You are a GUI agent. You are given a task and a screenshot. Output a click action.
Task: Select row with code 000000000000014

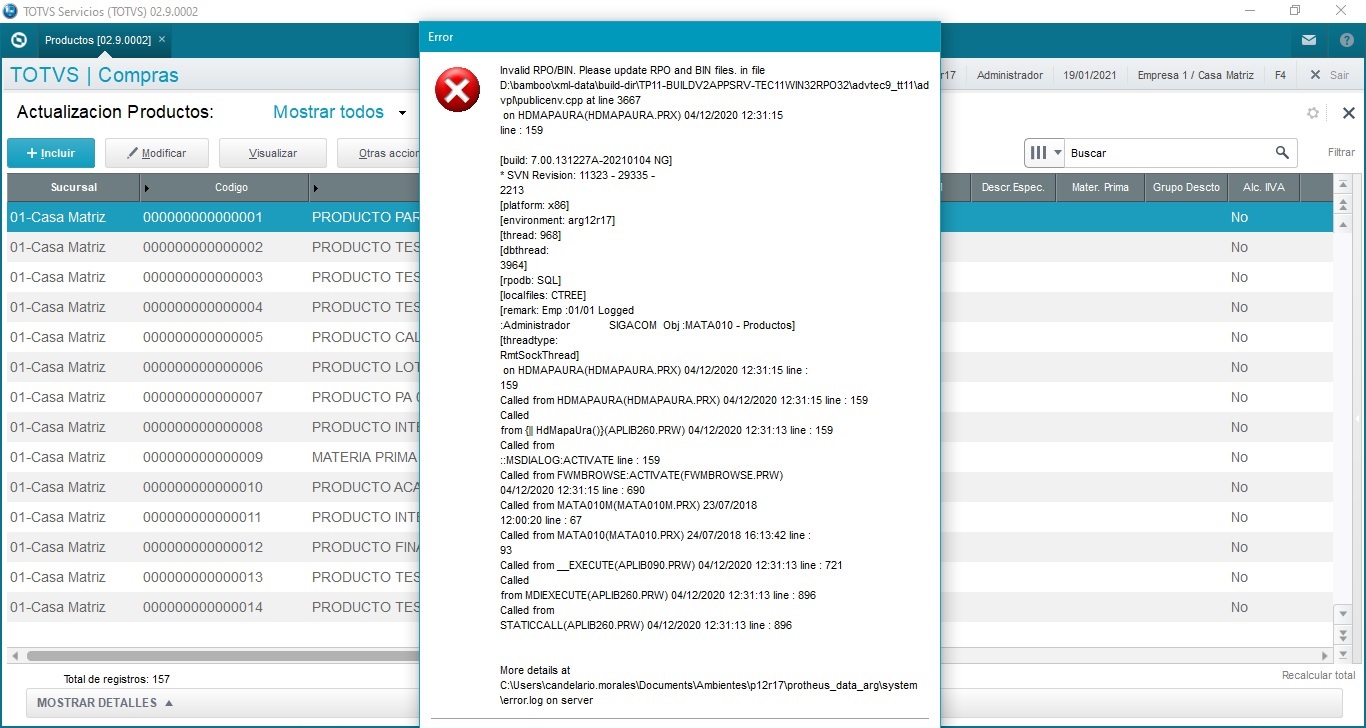click(670, 607)
